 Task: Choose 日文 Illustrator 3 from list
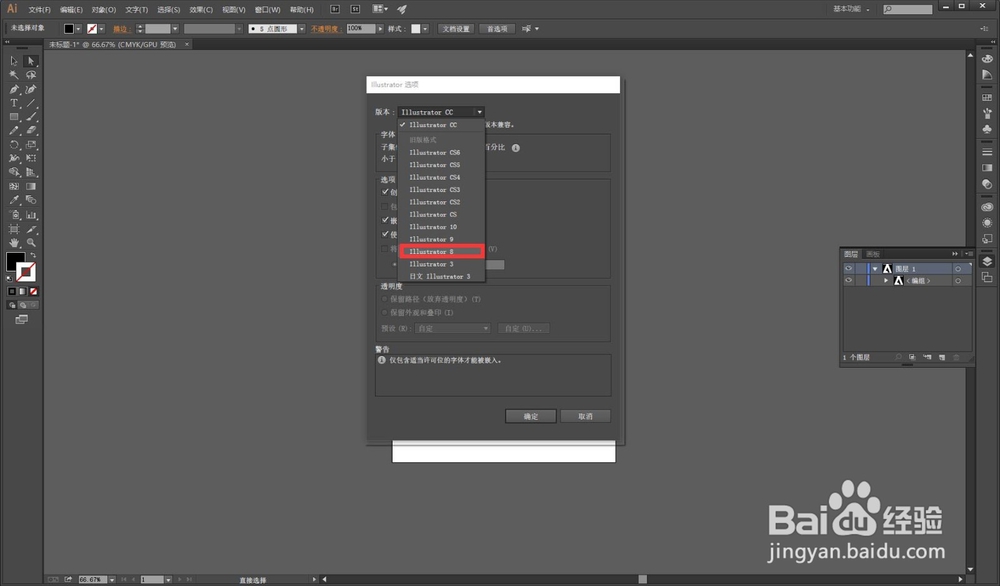click(441, 277)
